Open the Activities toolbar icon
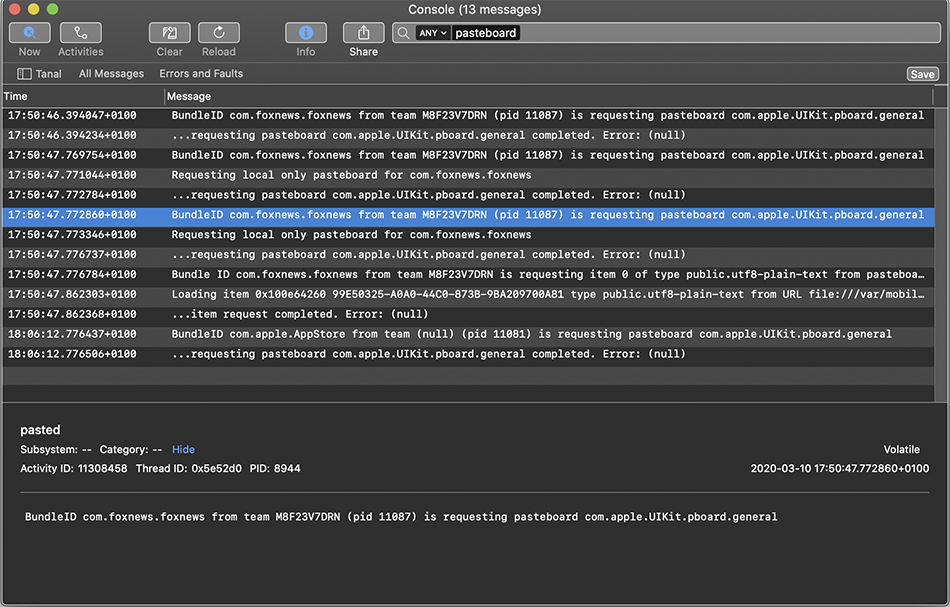This screenshot has width=950, height=607. click(81, 33)
